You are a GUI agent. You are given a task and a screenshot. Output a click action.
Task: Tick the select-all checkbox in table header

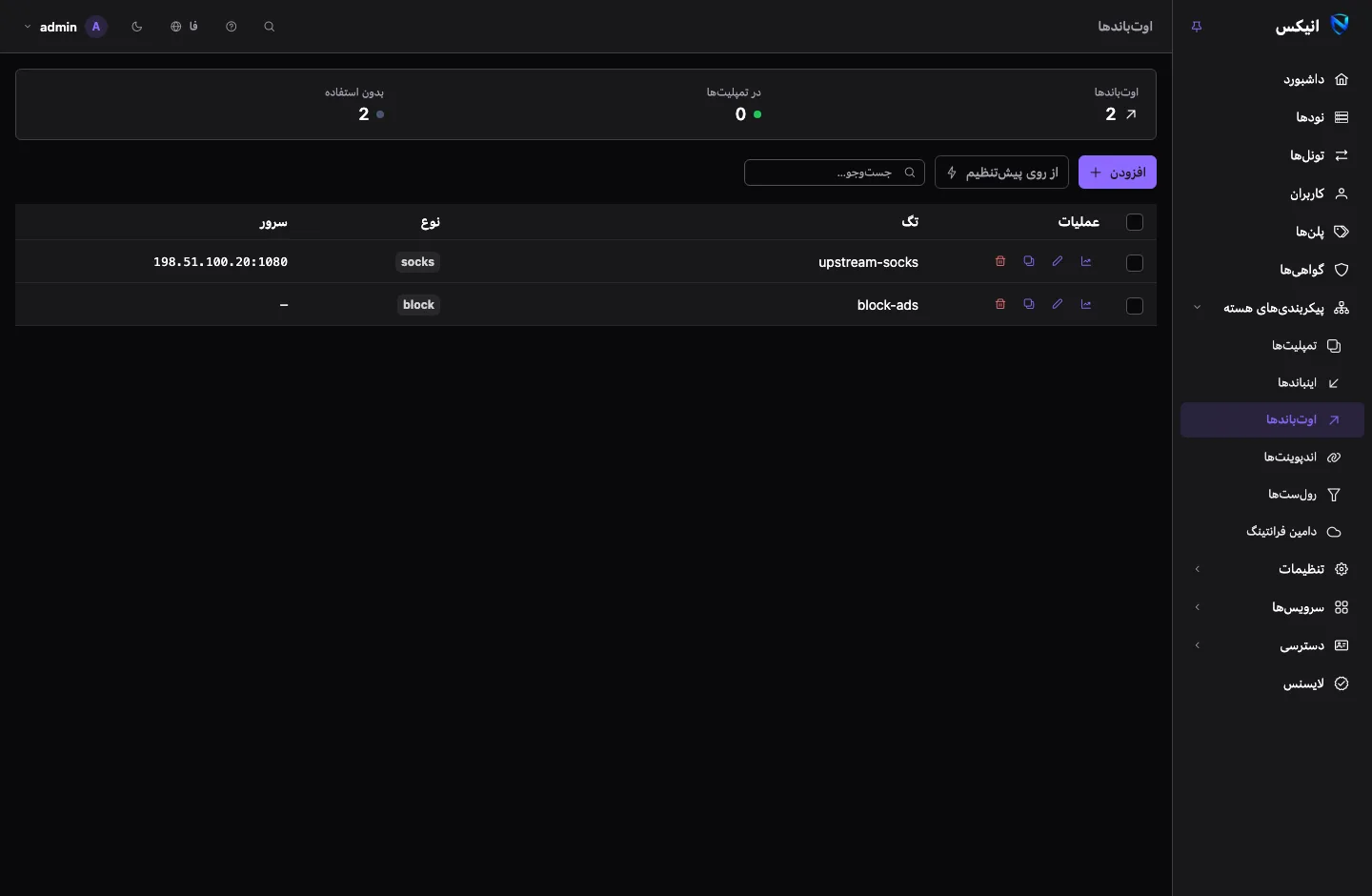pos(1135,222)
